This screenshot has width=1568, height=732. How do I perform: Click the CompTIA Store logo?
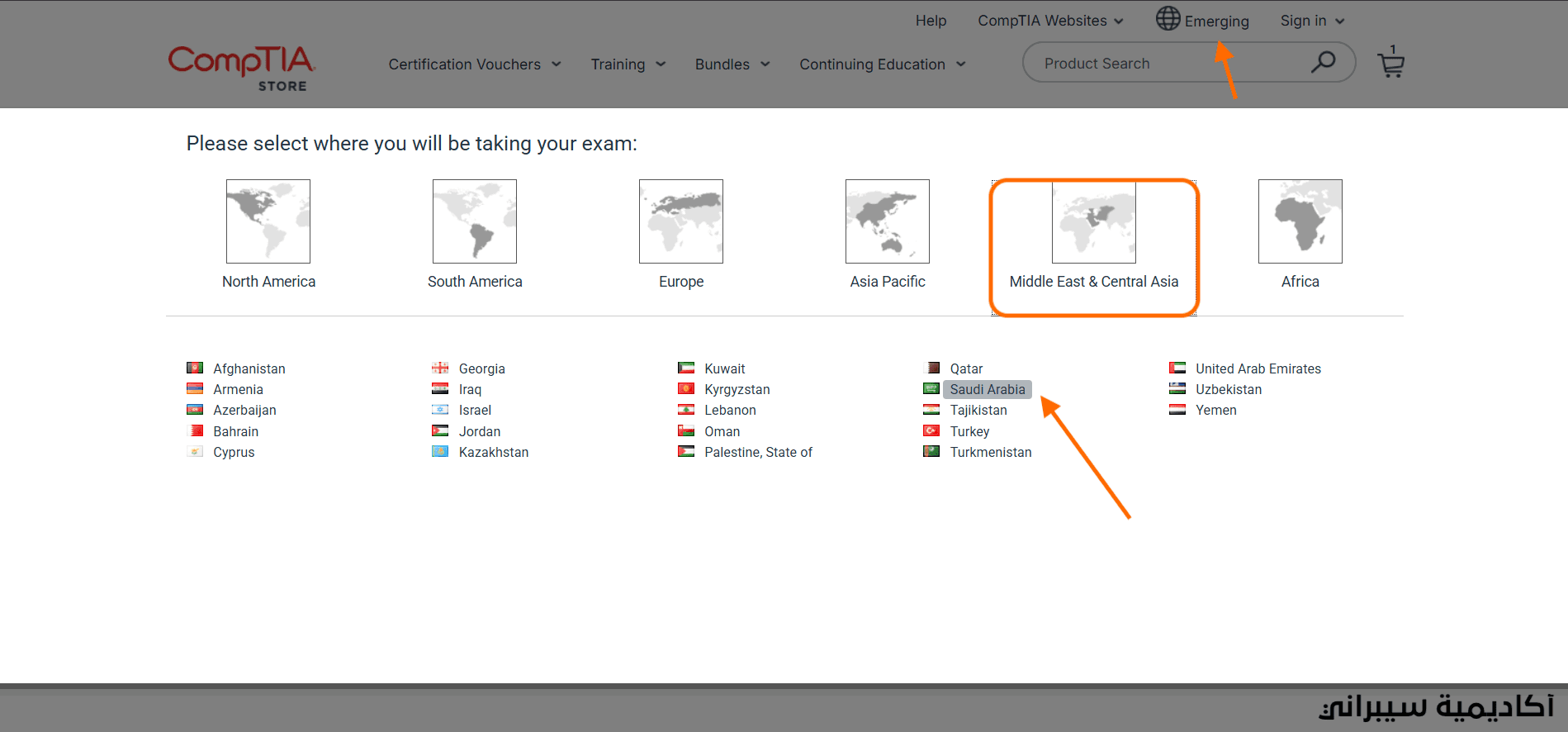[242, 68]
